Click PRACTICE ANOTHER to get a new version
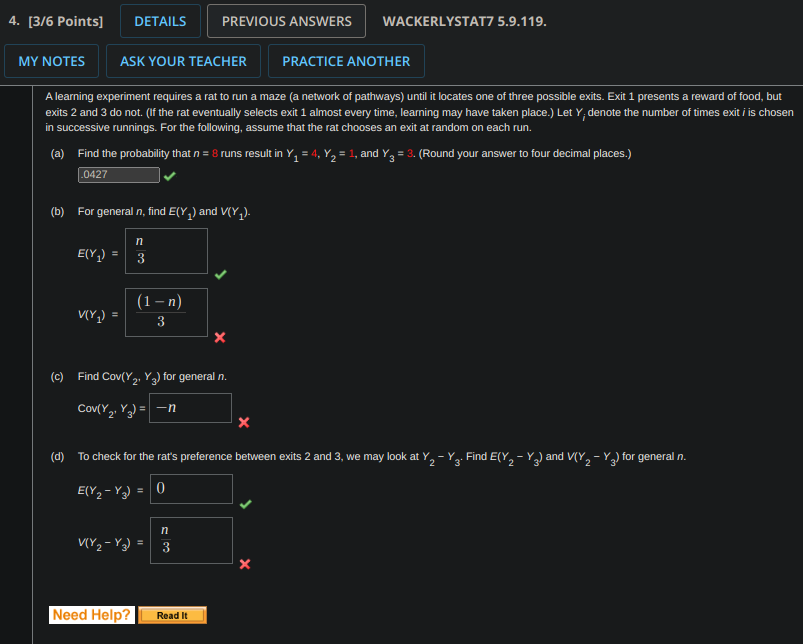 tap(346, 60)
